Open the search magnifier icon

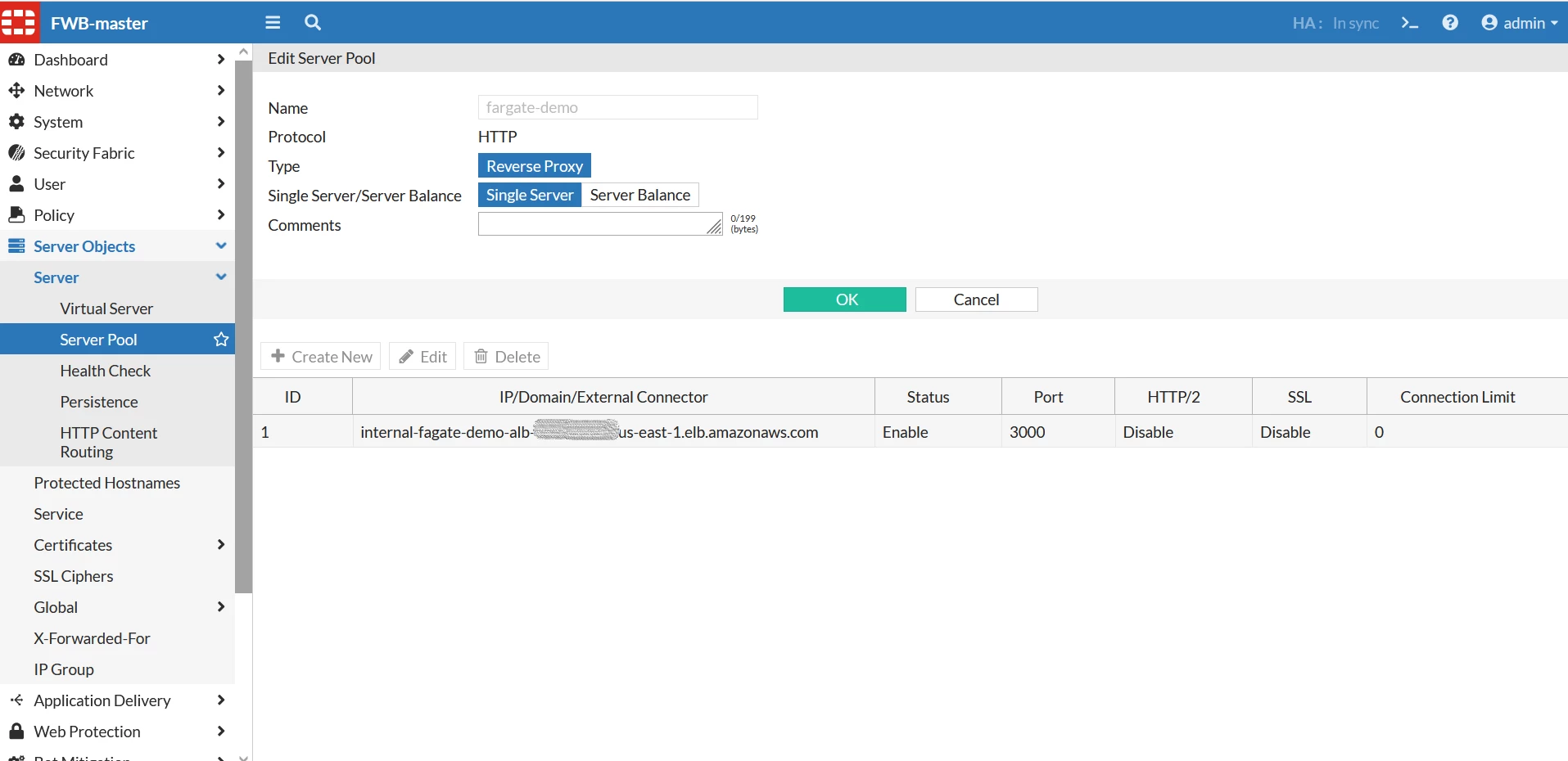(313, 23)
